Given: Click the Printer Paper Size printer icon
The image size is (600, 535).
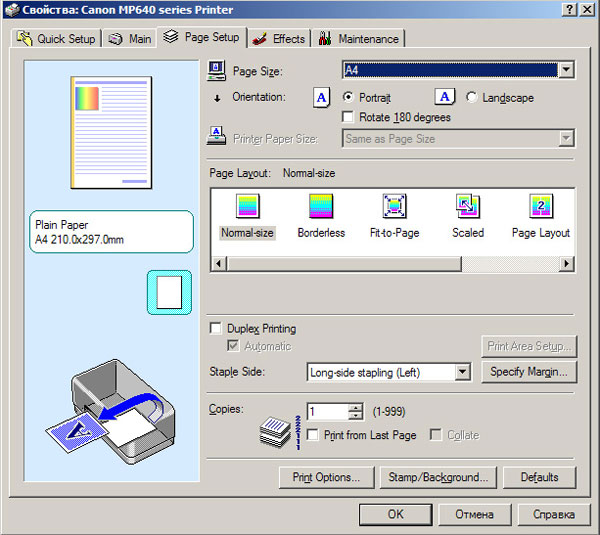Looking at the screenshot, I should [x=216, y=135].
